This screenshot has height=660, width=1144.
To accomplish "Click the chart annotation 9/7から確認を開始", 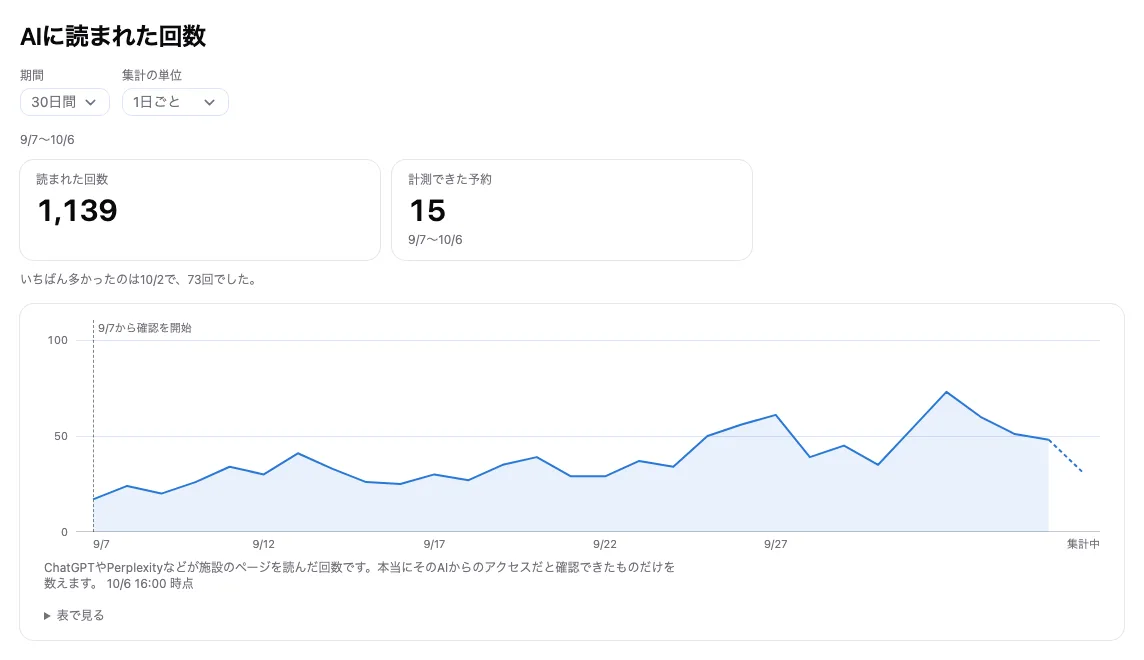I will [x=144, y=328].
